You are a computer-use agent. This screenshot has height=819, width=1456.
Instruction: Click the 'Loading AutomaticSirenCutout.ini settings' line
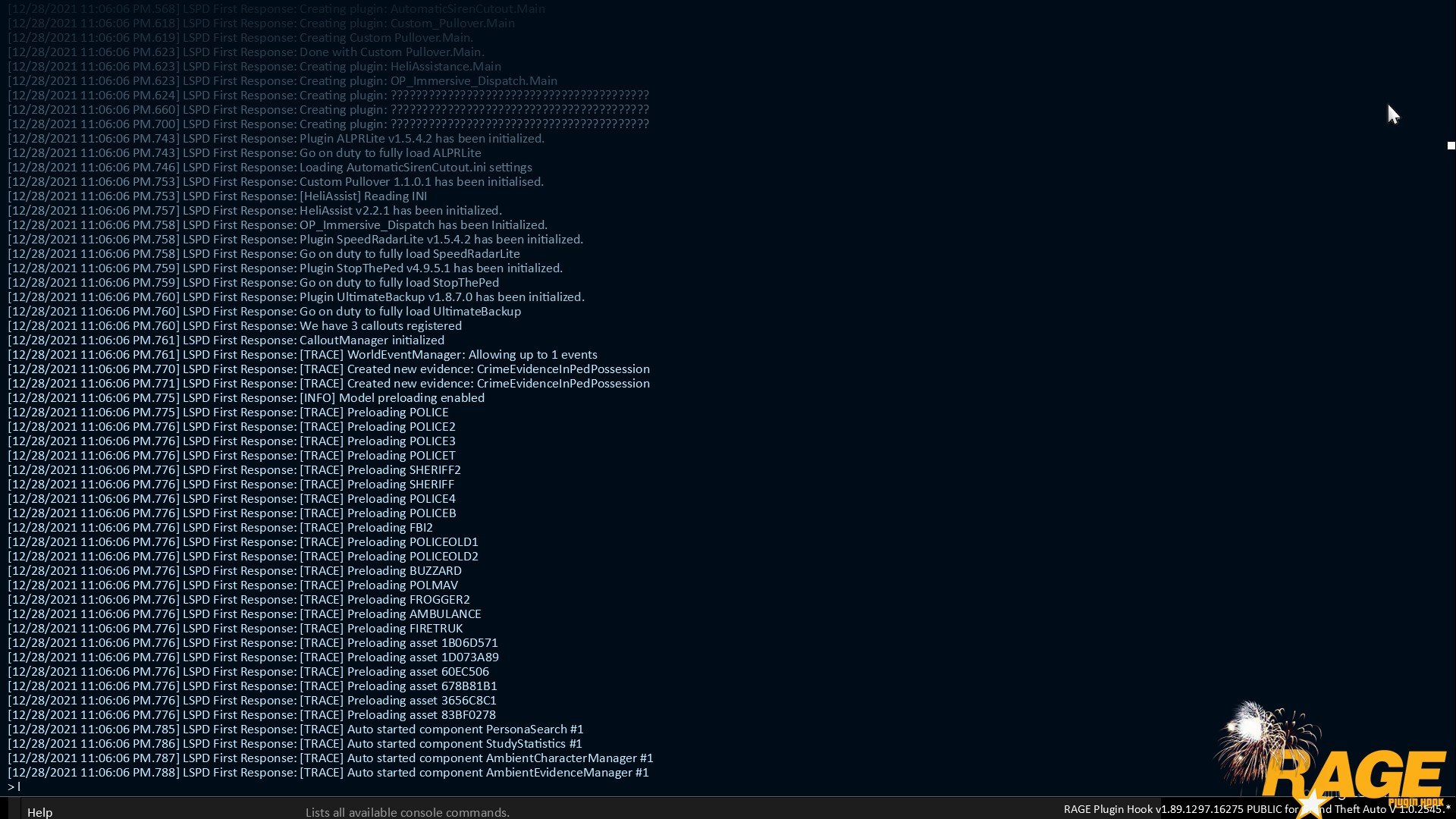(x=416, y=168)
